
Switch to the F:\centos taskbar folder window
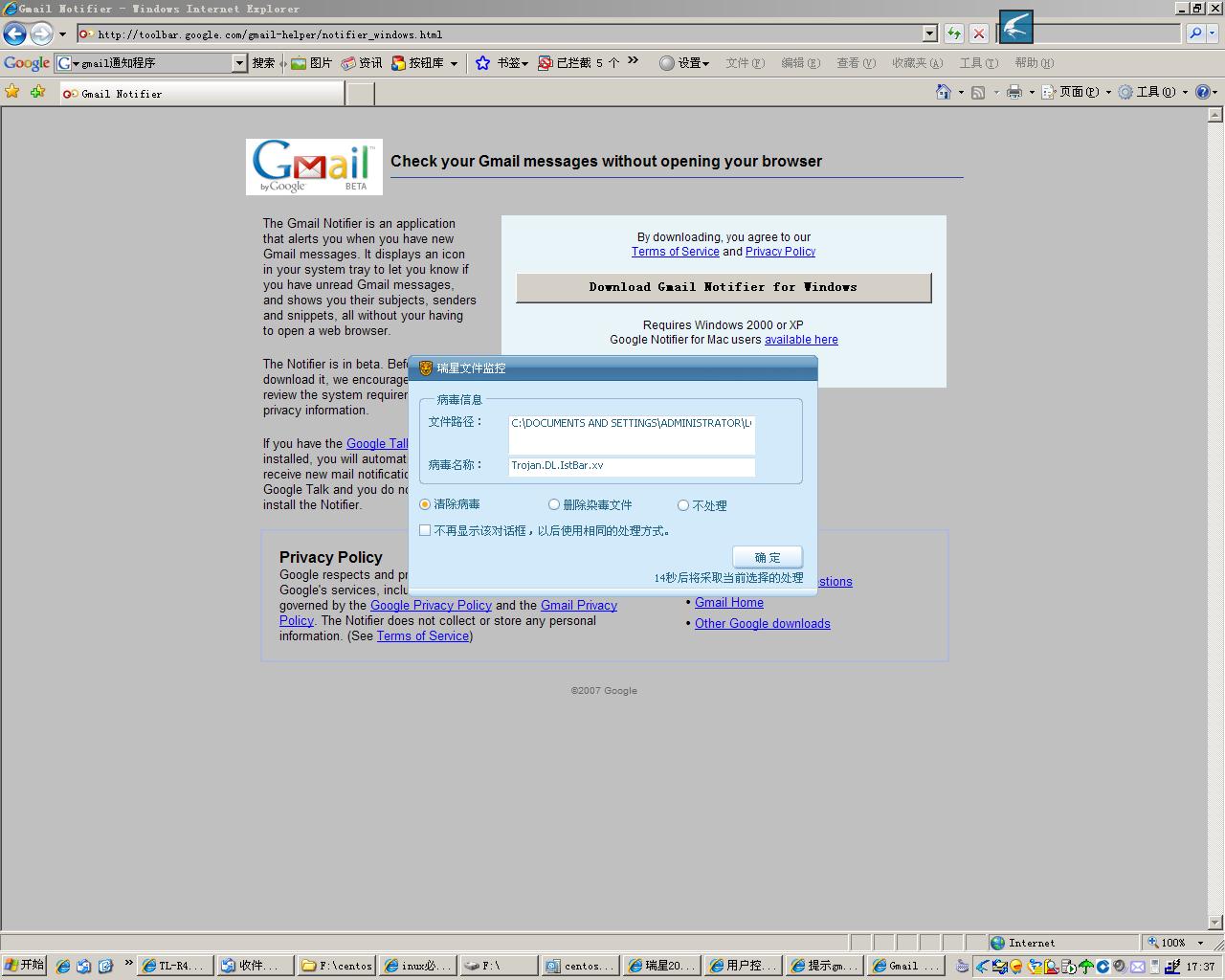coord(337,966)
